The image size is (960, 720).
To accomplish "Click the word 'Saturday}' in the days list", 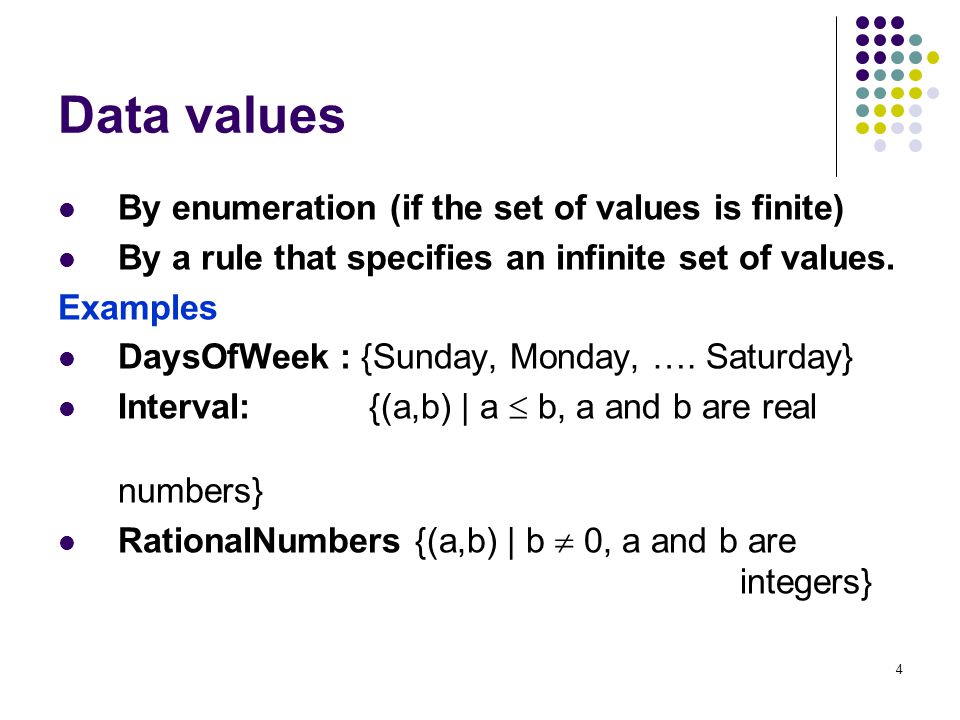I will click(779, 357).
